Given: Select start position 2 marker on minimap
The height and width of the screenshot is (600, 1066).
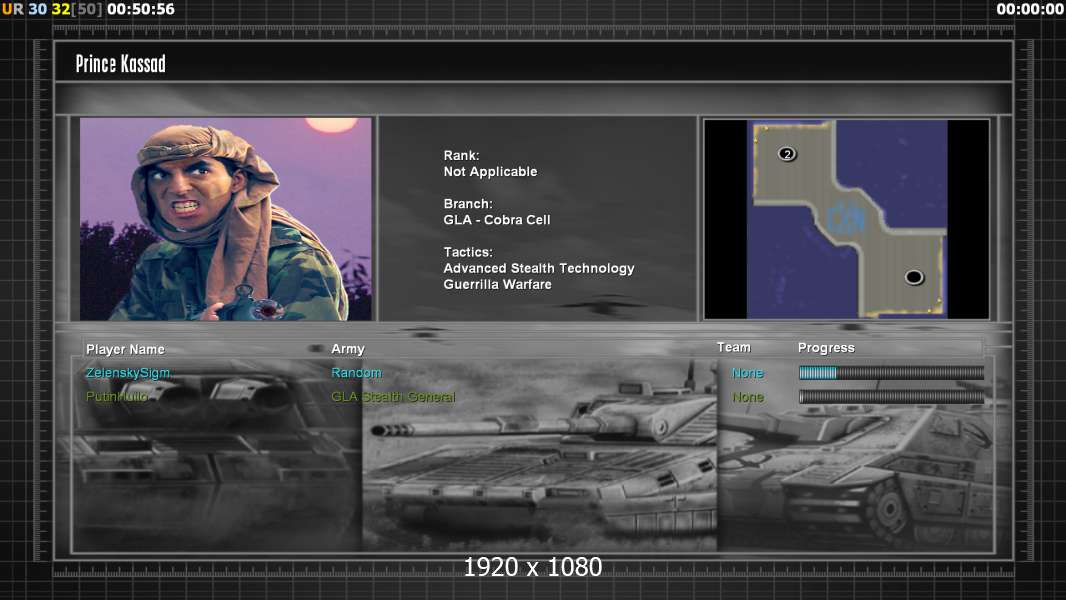Looking at the screenshot, I should click(787, 154).
